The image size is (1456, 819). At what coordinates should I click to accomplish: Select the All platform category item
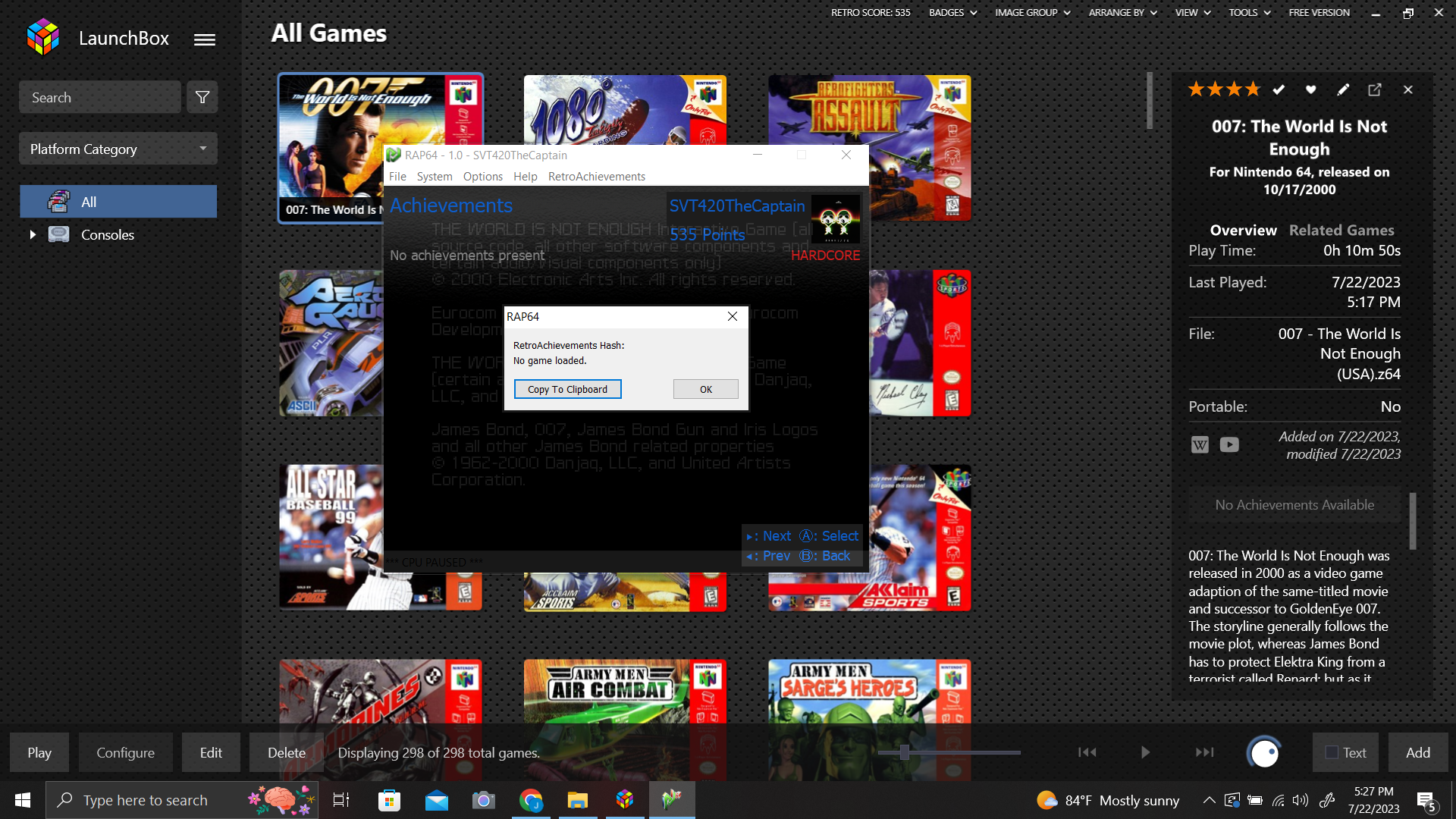(118, 202)
